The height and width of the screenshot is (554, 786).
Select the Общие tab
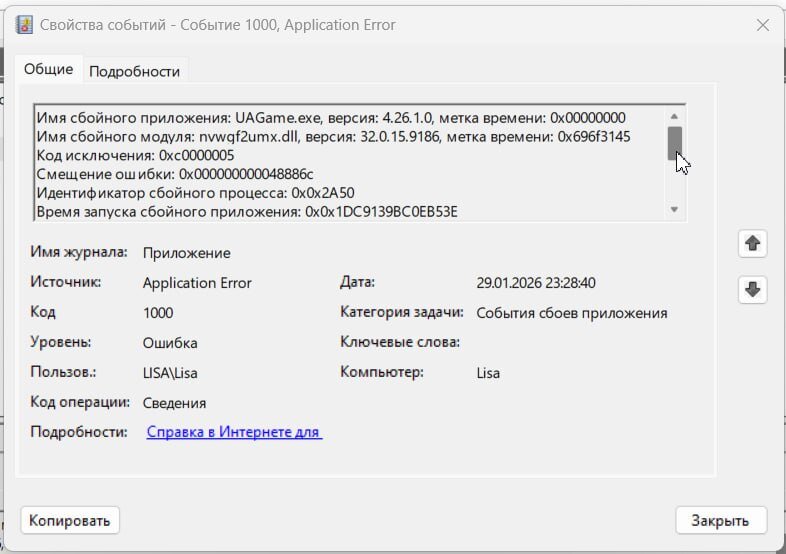pos(48,70)
